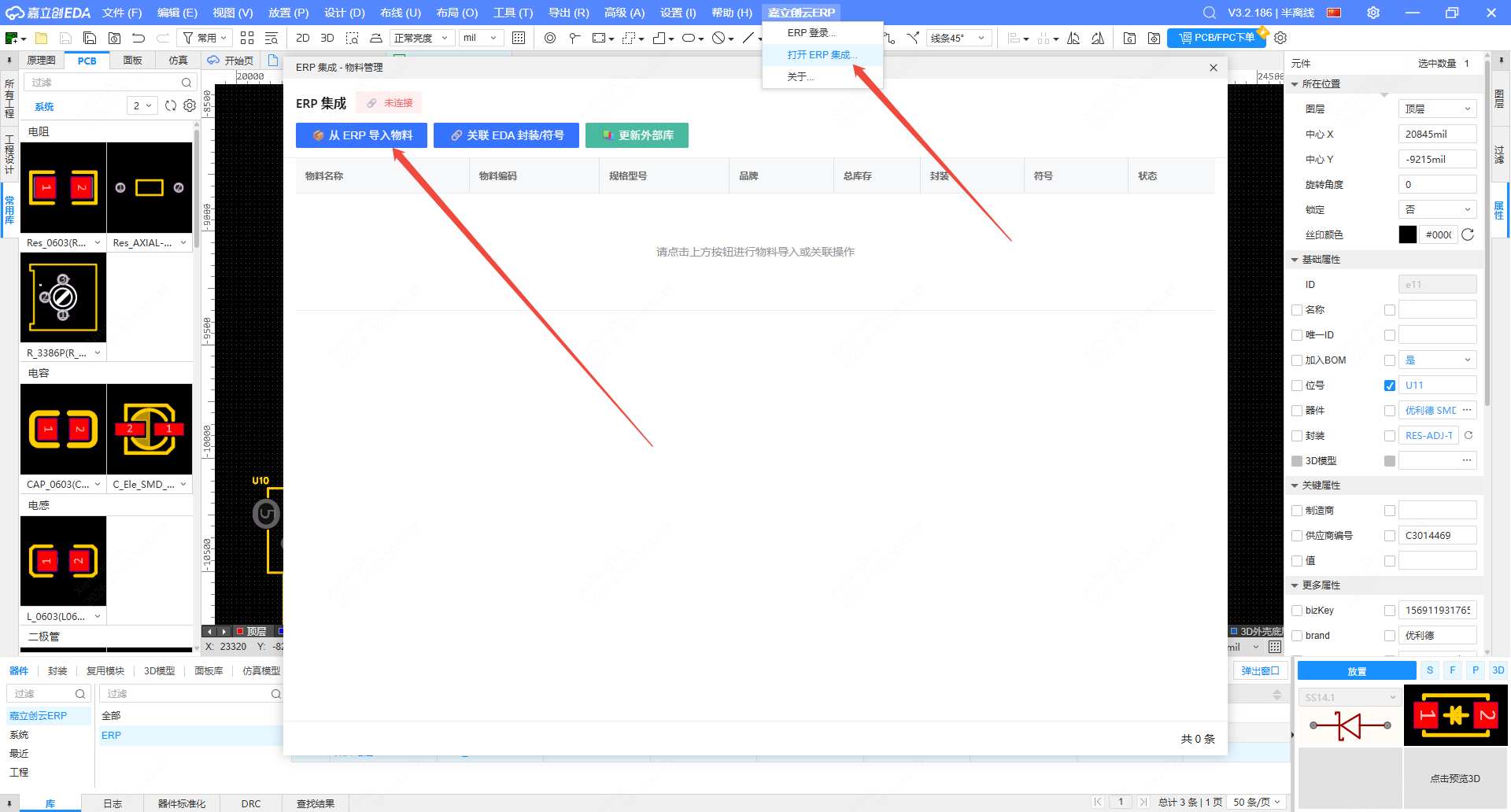The image size is (1511, 812).
Task: Click the zoom-to-selection icon in toolbar
Action: [352, 38]
